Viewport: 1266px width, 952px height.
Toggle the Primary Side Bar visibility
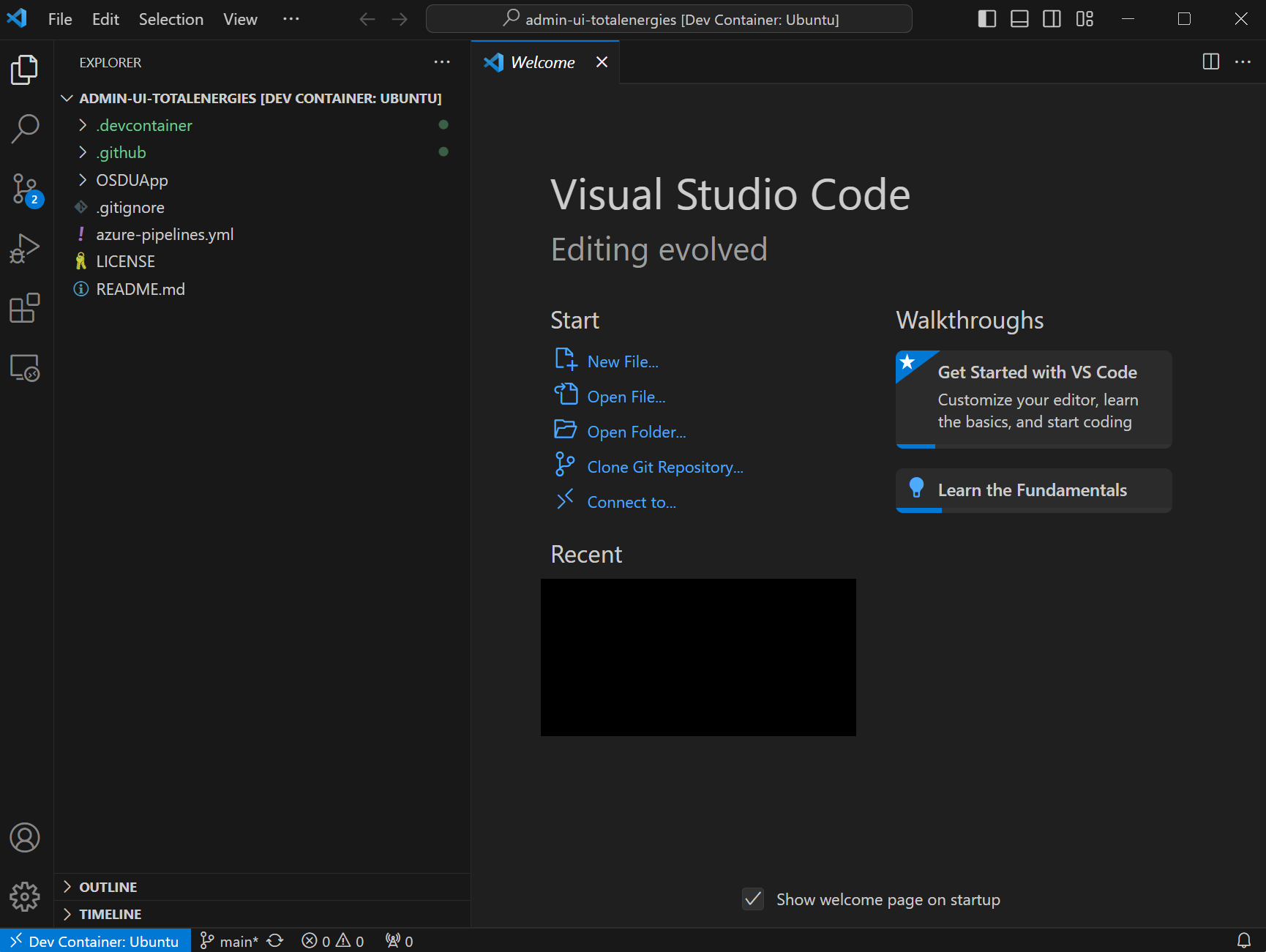tap(986, 19)
